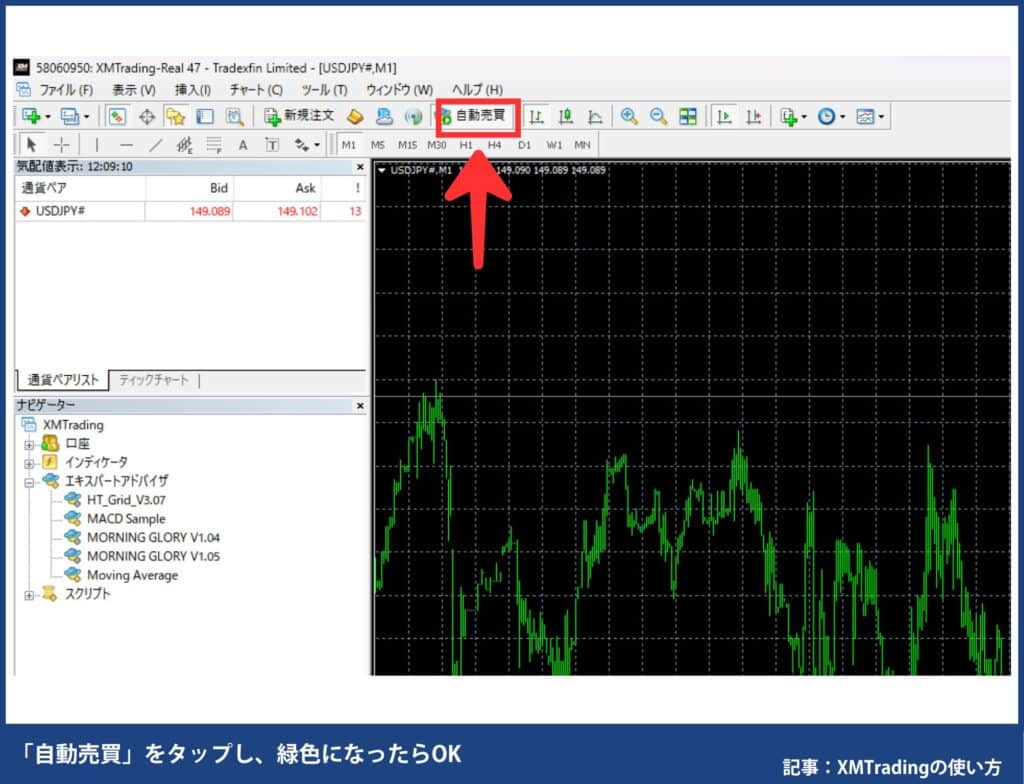Click the Profiles icon
Image resolution: width=1024 pixels, height=784 pixels.
(x=69, y=116)
